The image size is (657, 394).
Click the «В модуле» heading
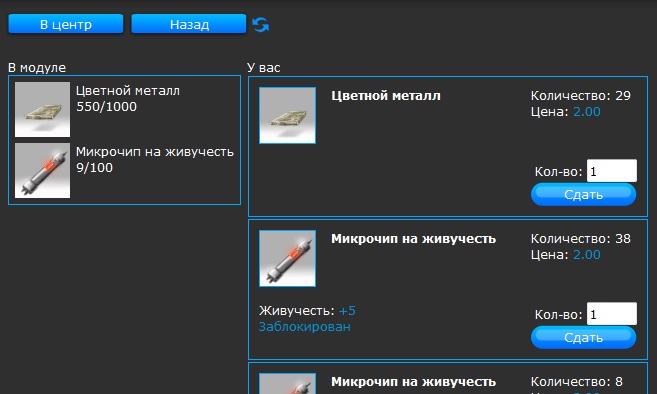tap(37, 67)
